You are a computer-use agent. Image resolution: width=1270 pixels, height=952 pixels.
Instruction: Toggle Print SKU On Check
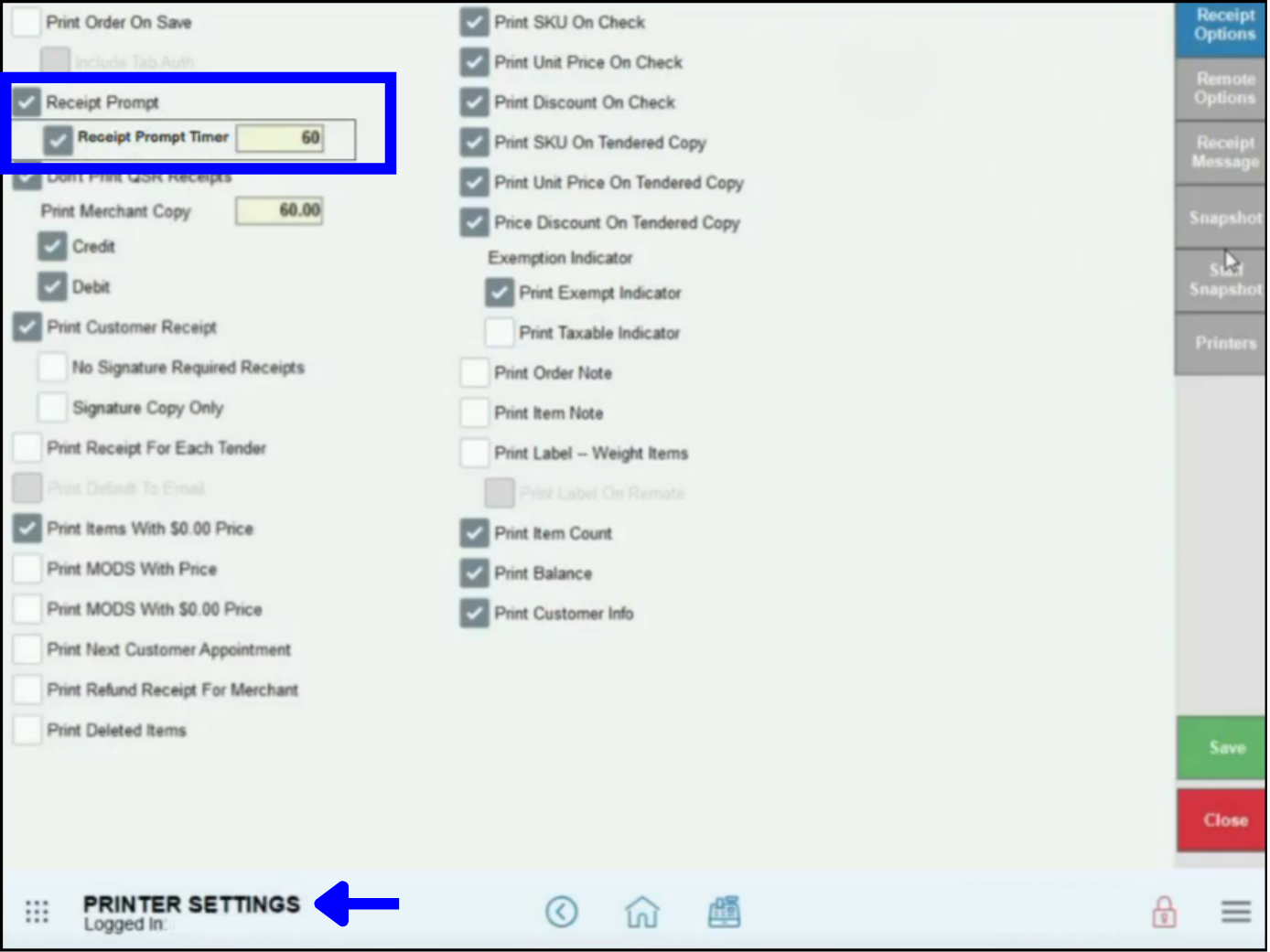(474, 22)
